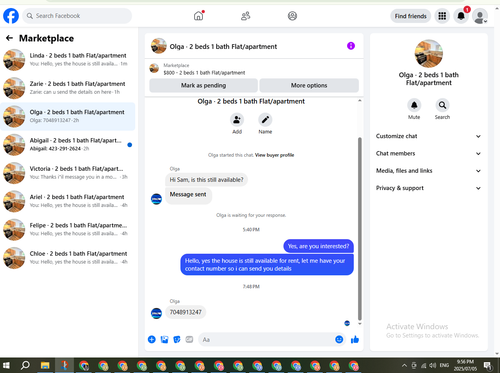Click Search icon in the info panel
Viewport: 500px width, 373px height.
442,105
